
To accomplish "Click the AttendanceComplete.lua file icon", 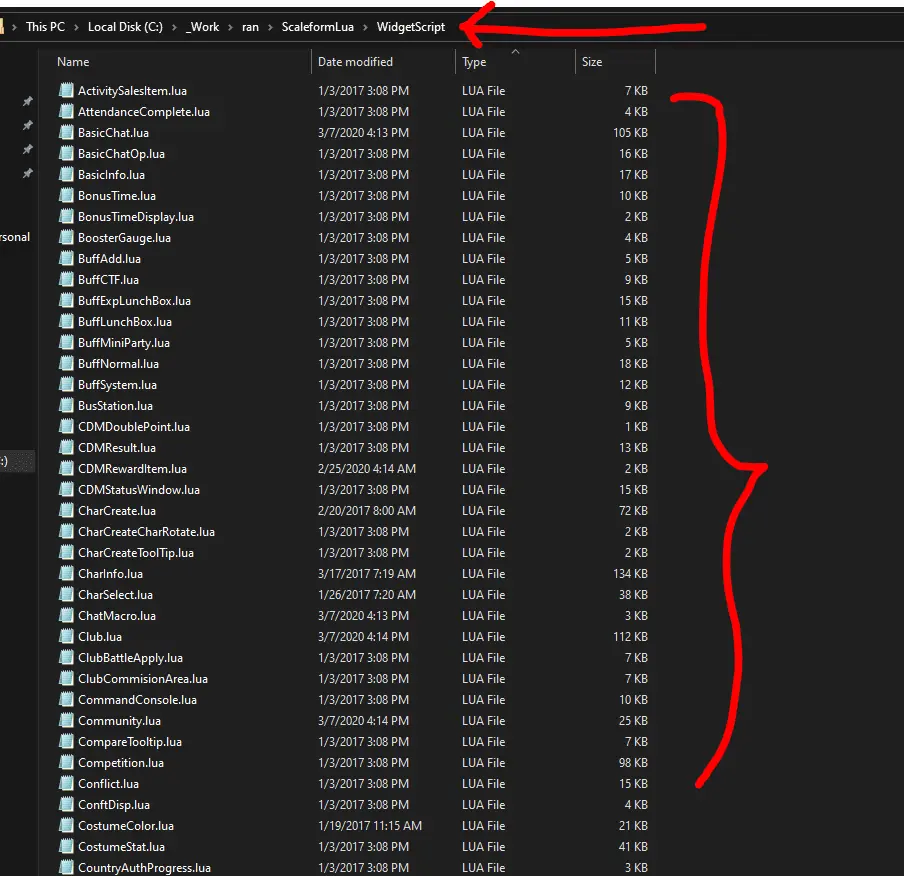I will [67, 111].
